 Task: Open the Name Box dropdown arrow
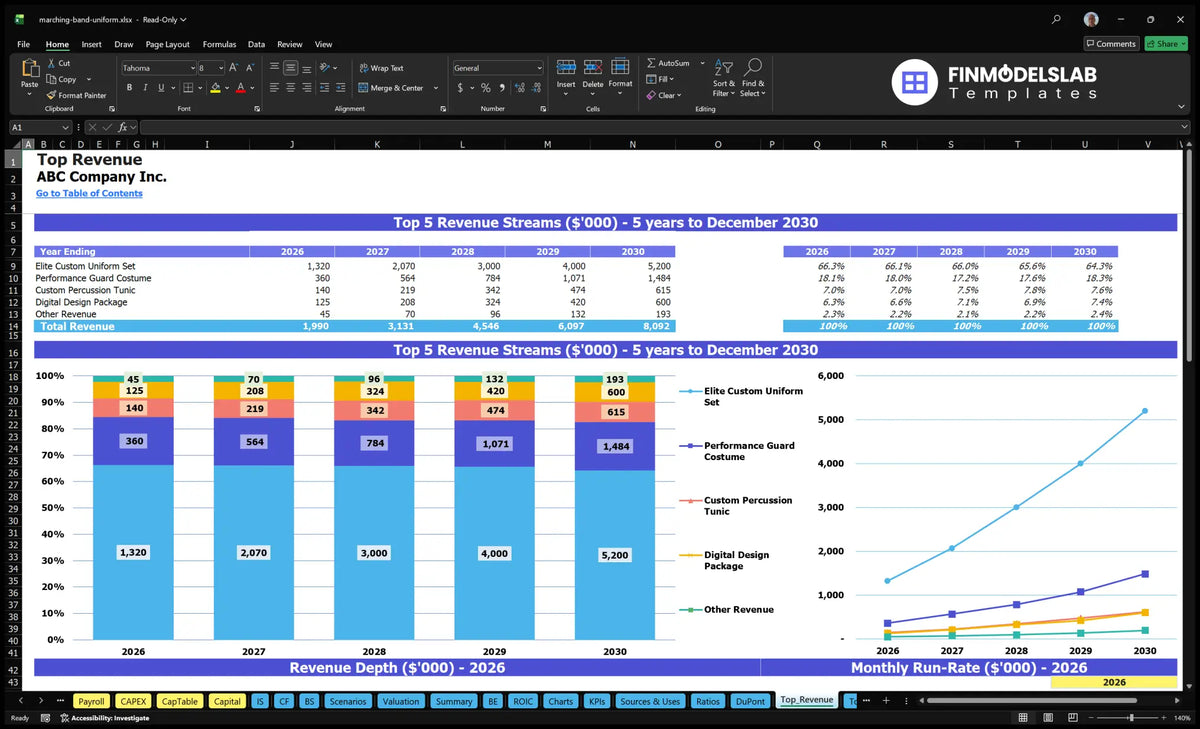point(66,127)
